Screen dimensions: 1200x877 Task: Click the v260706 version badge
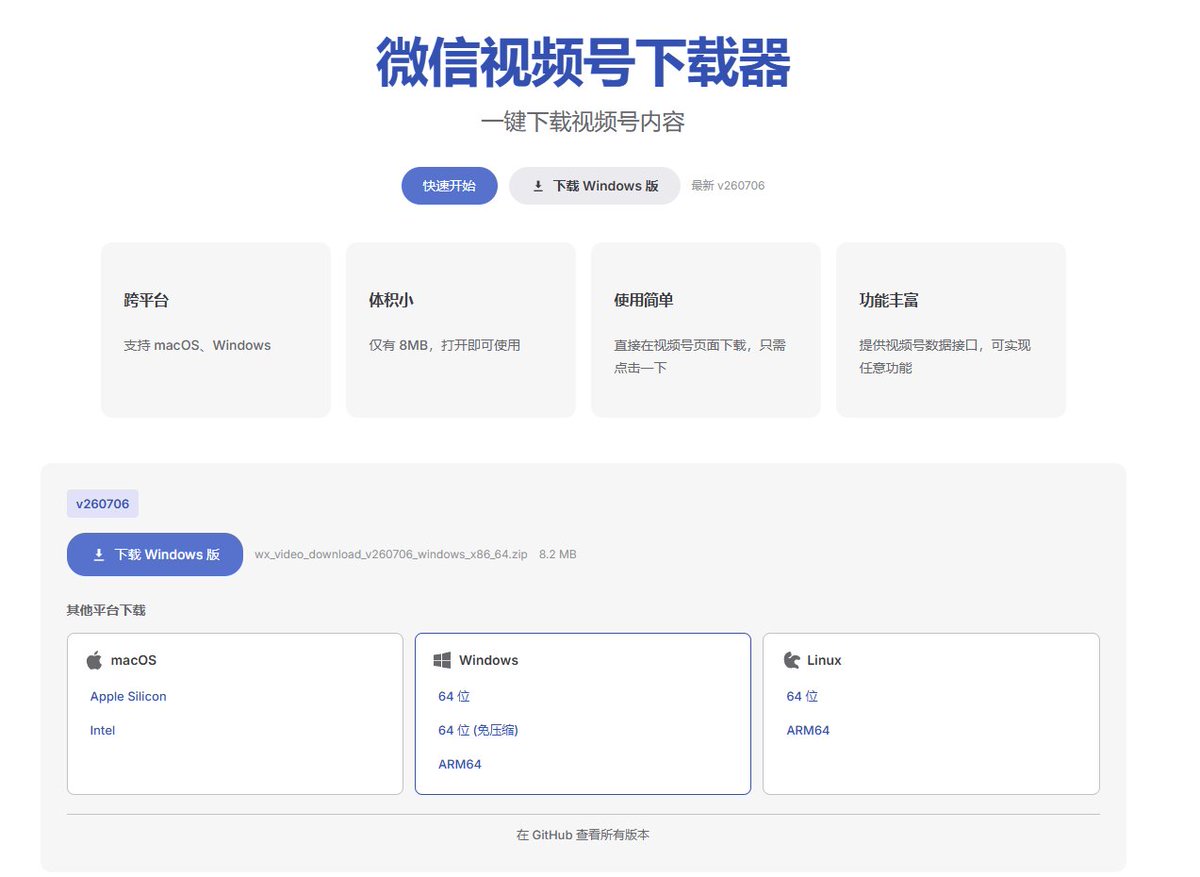coord(103,504)
